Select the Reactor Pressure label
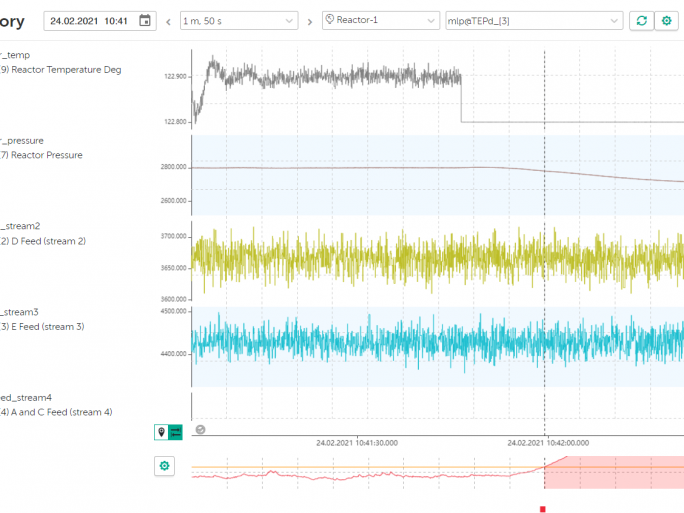The image size is (684, 513). point(47,155)
